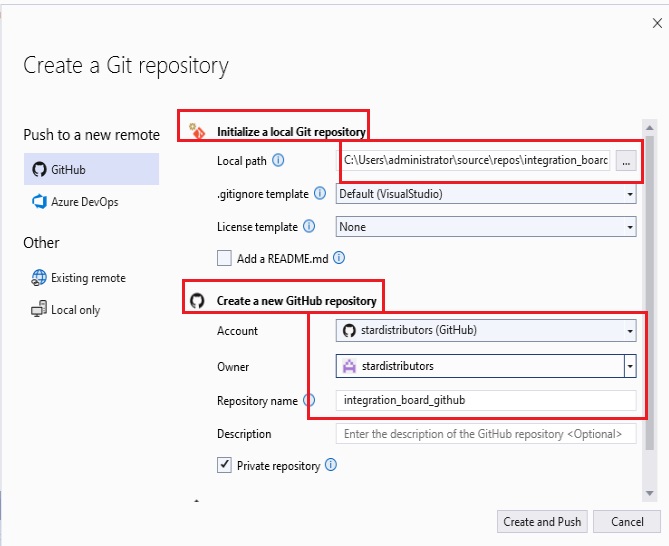This screenshot has width=669, height=546.
Task: Click the .gitignore template info icon
Action: tap(320, 193)
